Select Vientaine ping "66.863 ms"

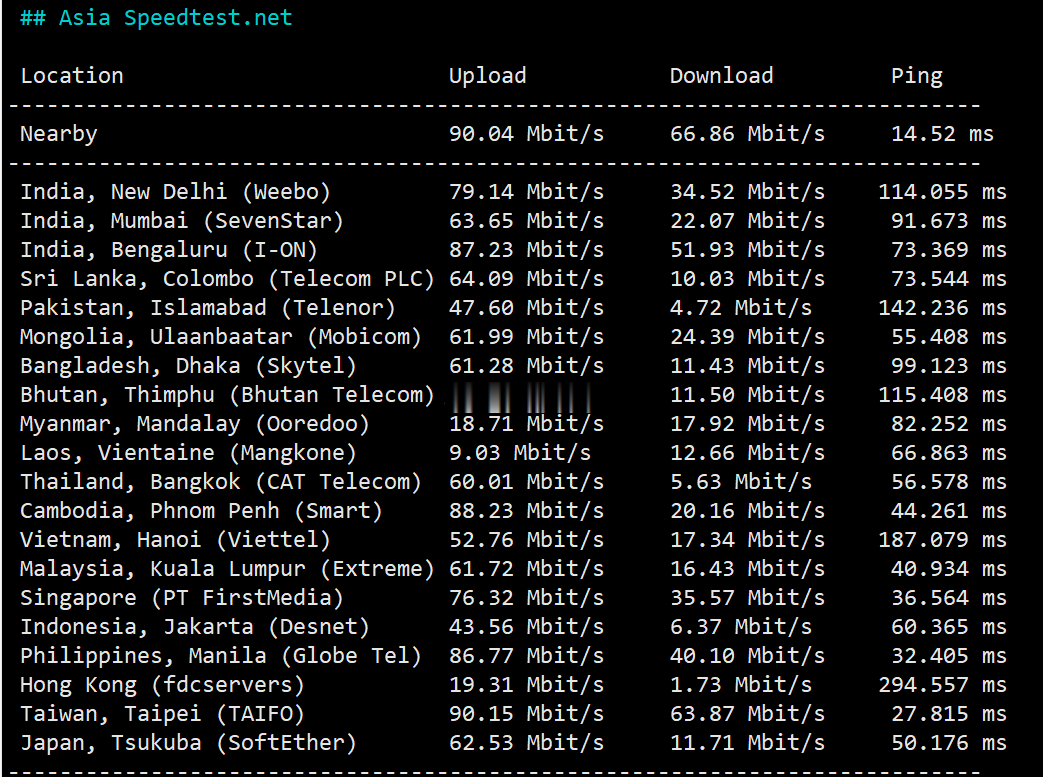pyautogui.click(x=949, y=453)
